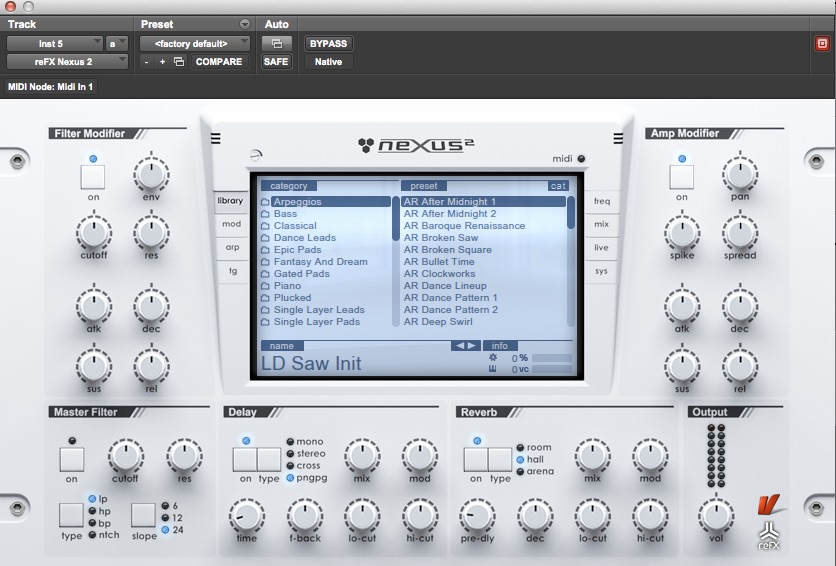
Task: Click the COMPARE button
Action: tap(219, 62)
